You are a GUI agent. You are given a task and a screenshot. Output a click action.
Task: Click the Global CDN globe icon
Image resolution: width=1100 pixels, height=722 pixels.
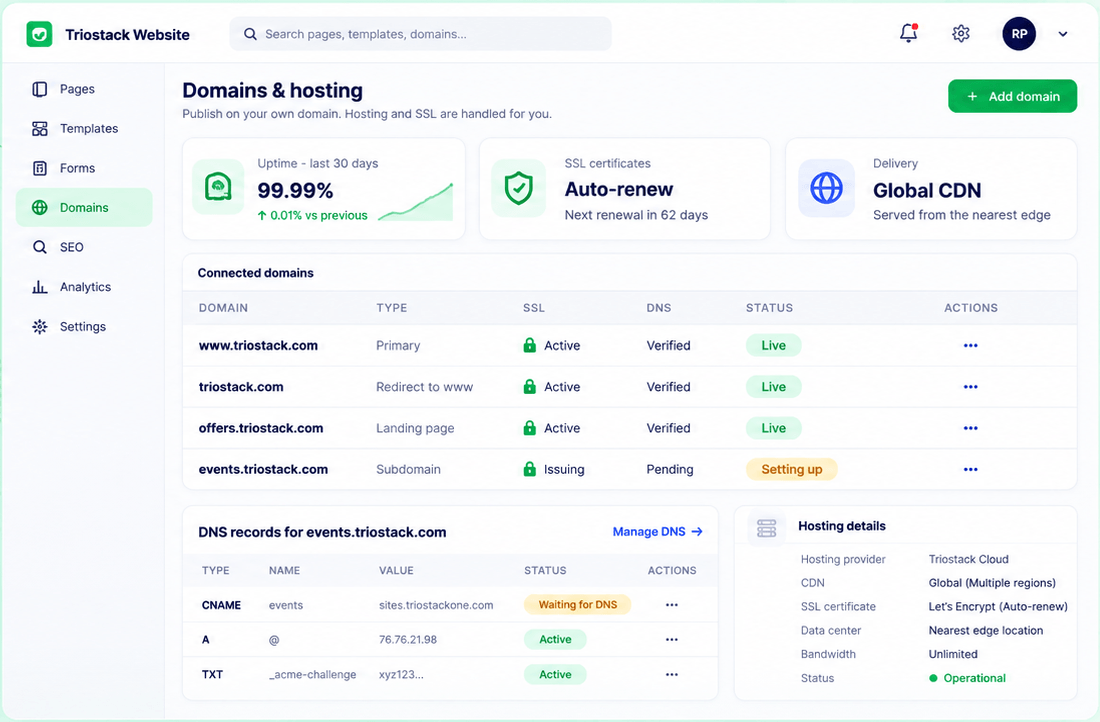tap(826, 187)
